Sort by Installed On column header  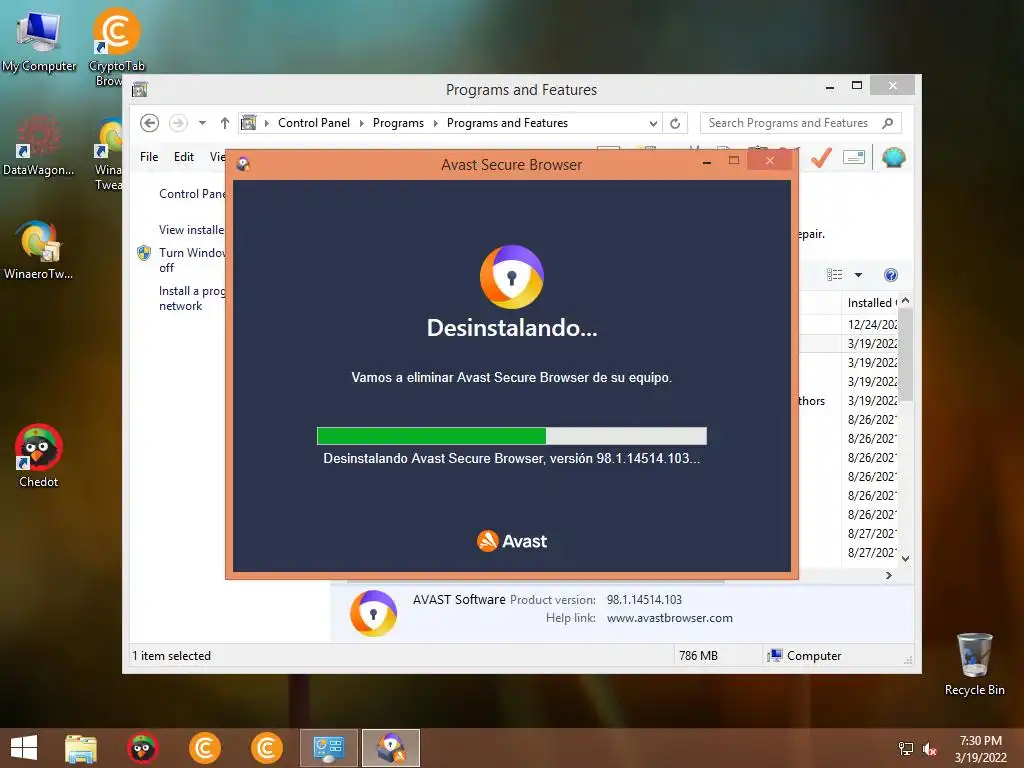pyautogui.click(x=872, y=302)
